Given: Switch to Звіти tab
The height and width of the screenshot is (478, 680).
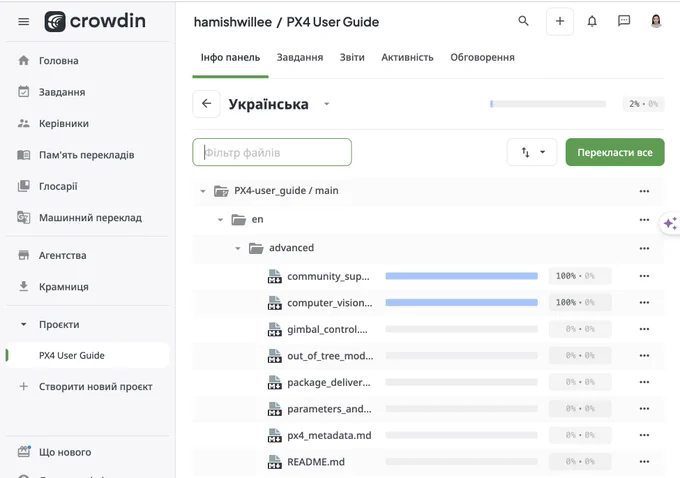Looking at the screenshot, I should (352, 57).
